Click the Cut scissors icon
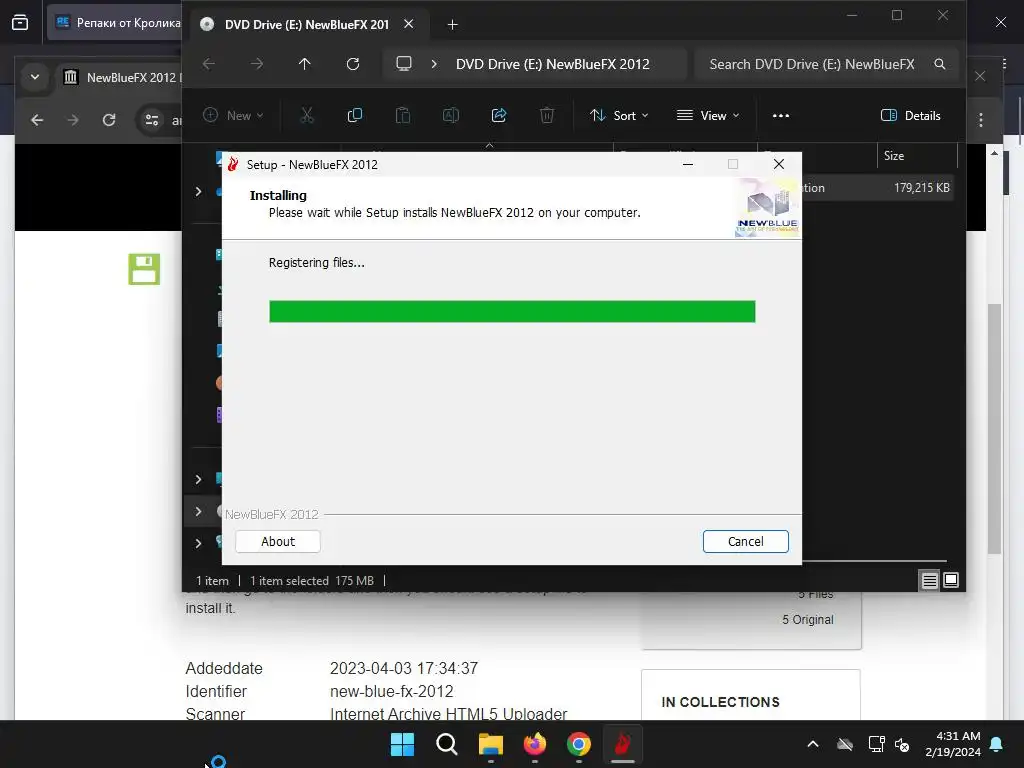The height and width of the screenshot is (768, 1024). pos(307,116)
